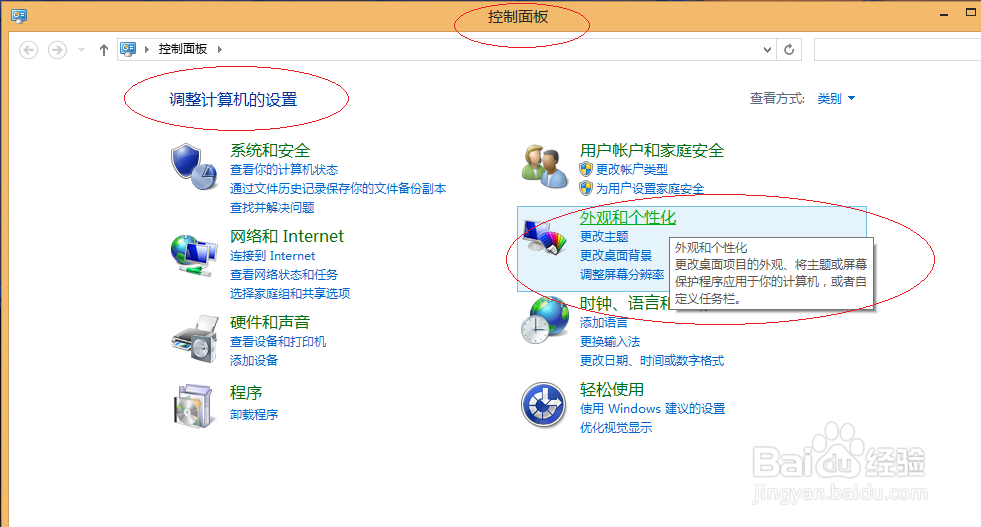Image resolution: width=981 pixels, height=527 pixels.
Task: Click the 控制面板 breadcrumb in address bar
Action: click(x=183, y=49)
